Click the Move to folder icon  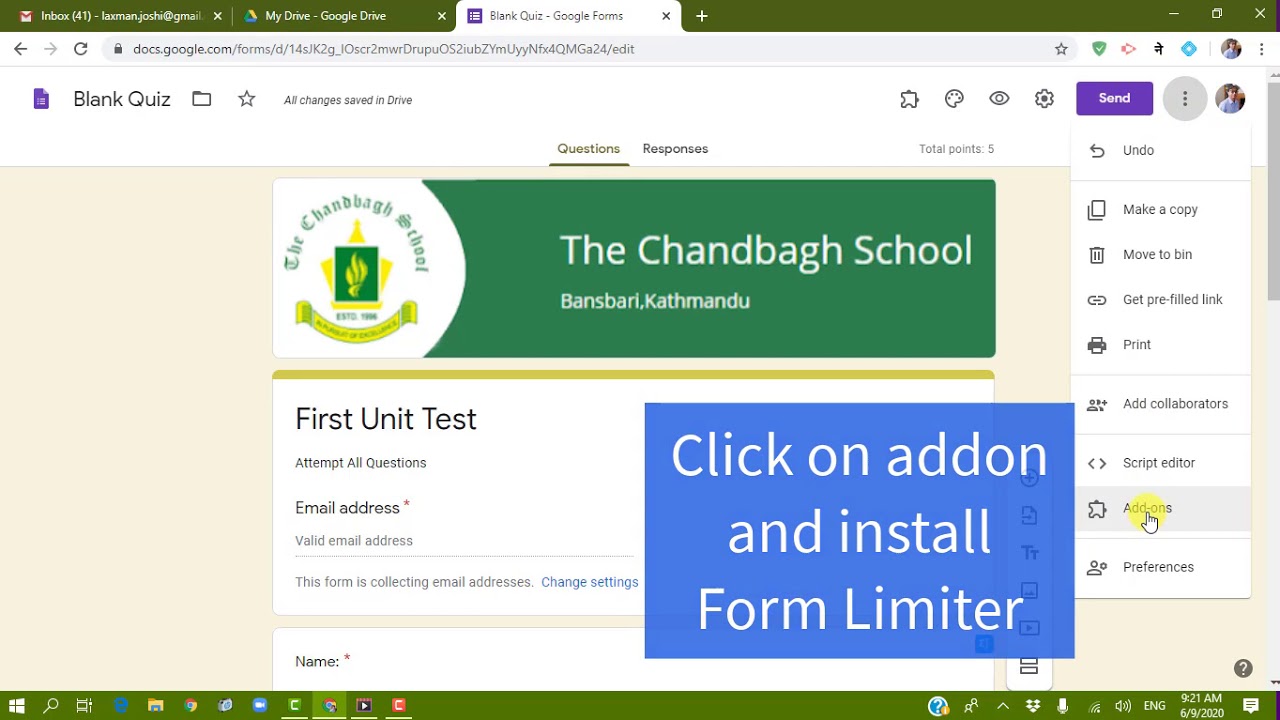click(x=202, y=99)
